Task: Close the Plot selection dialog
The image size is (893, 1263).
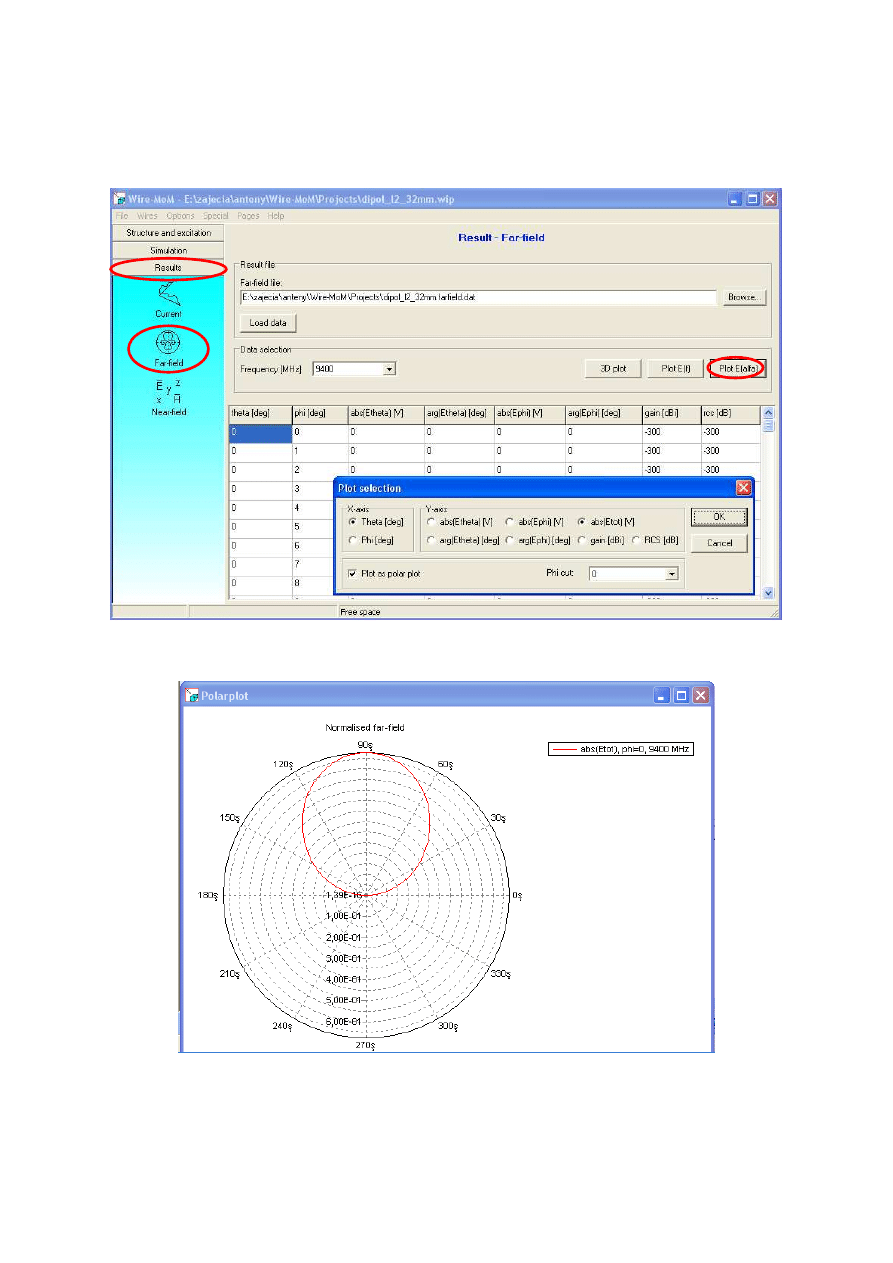Action: pos(743,488)
